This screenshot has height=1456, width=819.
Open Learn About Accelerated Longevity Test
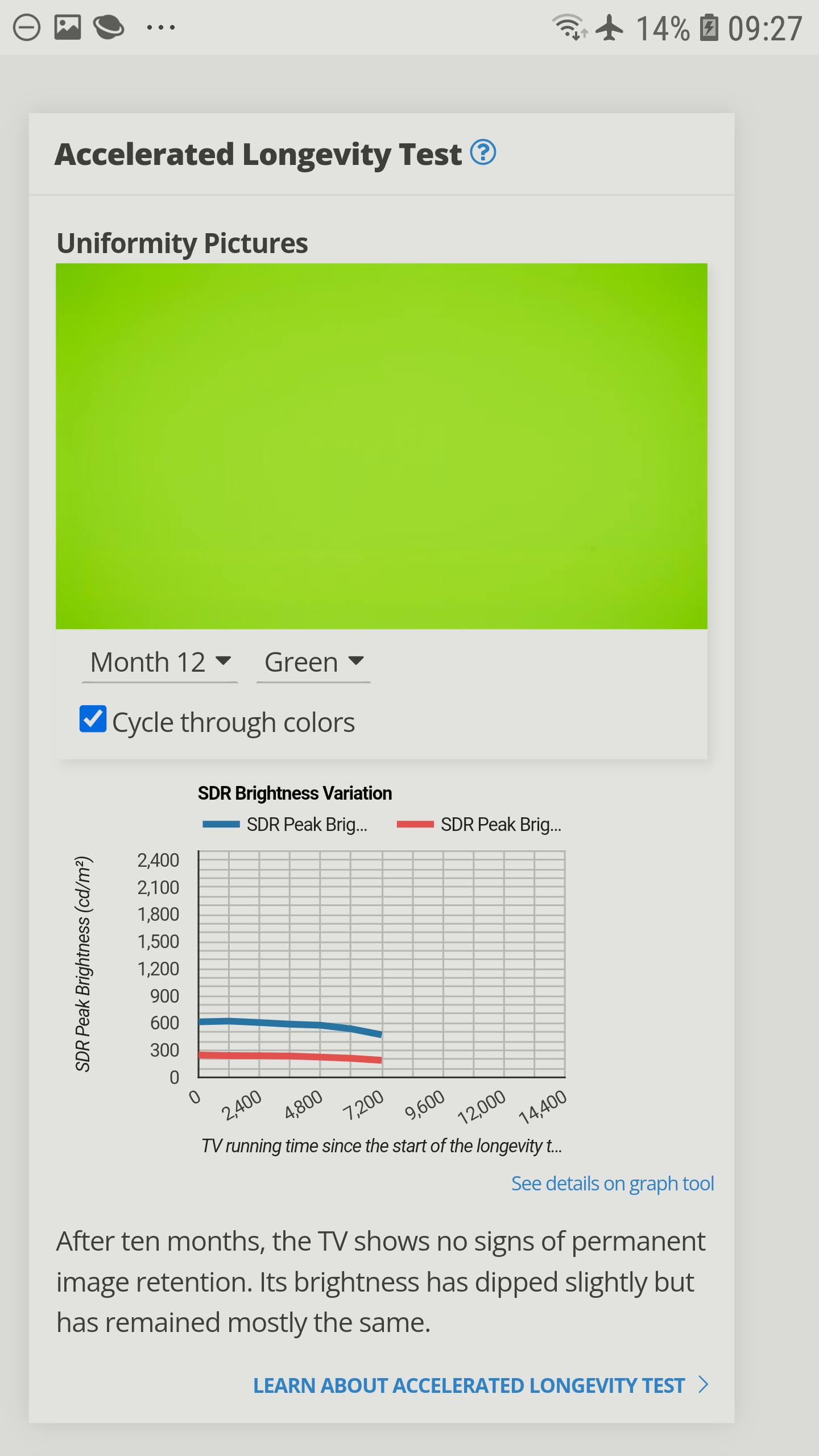coord(469,1385)
